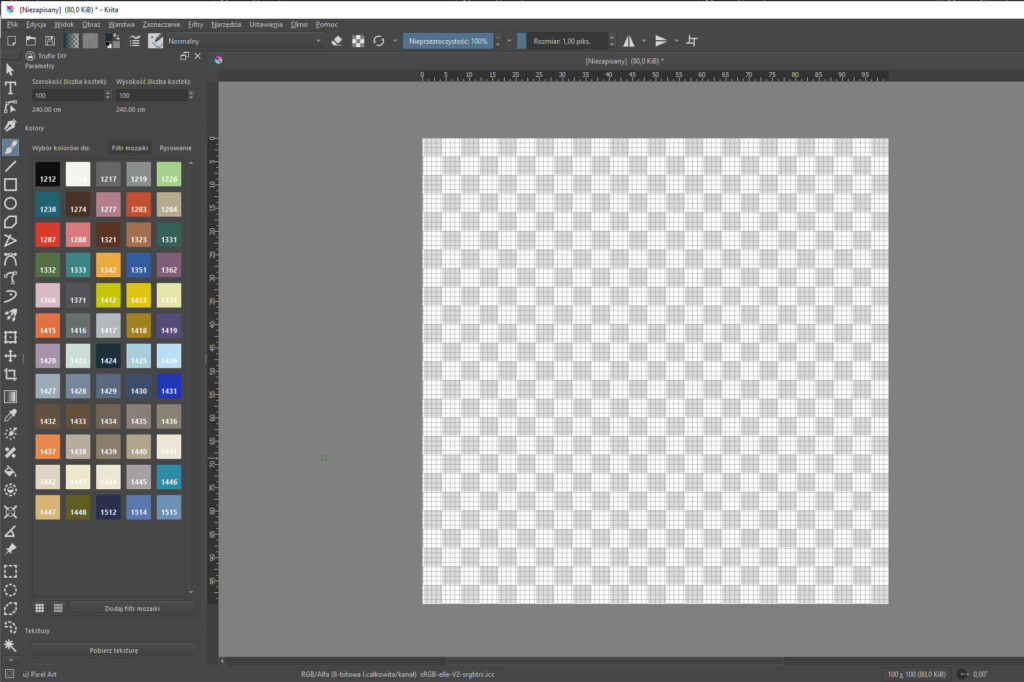Click the Dodaj filtr mozaiki button
The height and width of the screenshot is (682, 1024).
pyautogui.click(x=132, y=608)
